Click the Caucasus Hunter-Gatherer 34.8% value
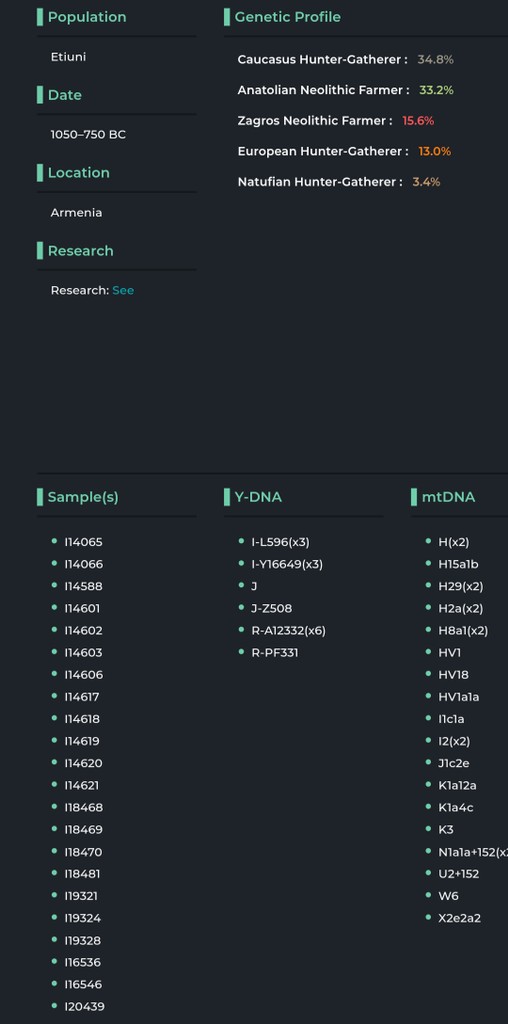Image resolution: width=508 pixels, height=1024 pixels. pyautogui.click(x=436, y=59)
